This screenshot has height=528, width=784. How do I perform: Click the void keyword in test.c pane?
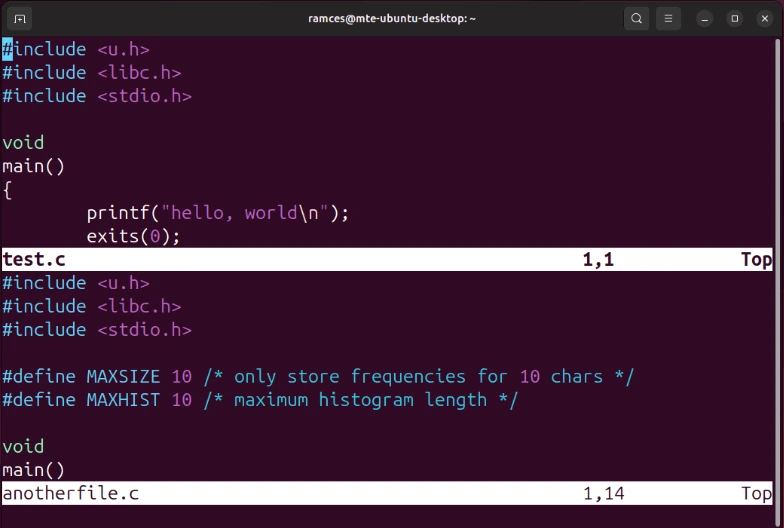click(23, 143)
